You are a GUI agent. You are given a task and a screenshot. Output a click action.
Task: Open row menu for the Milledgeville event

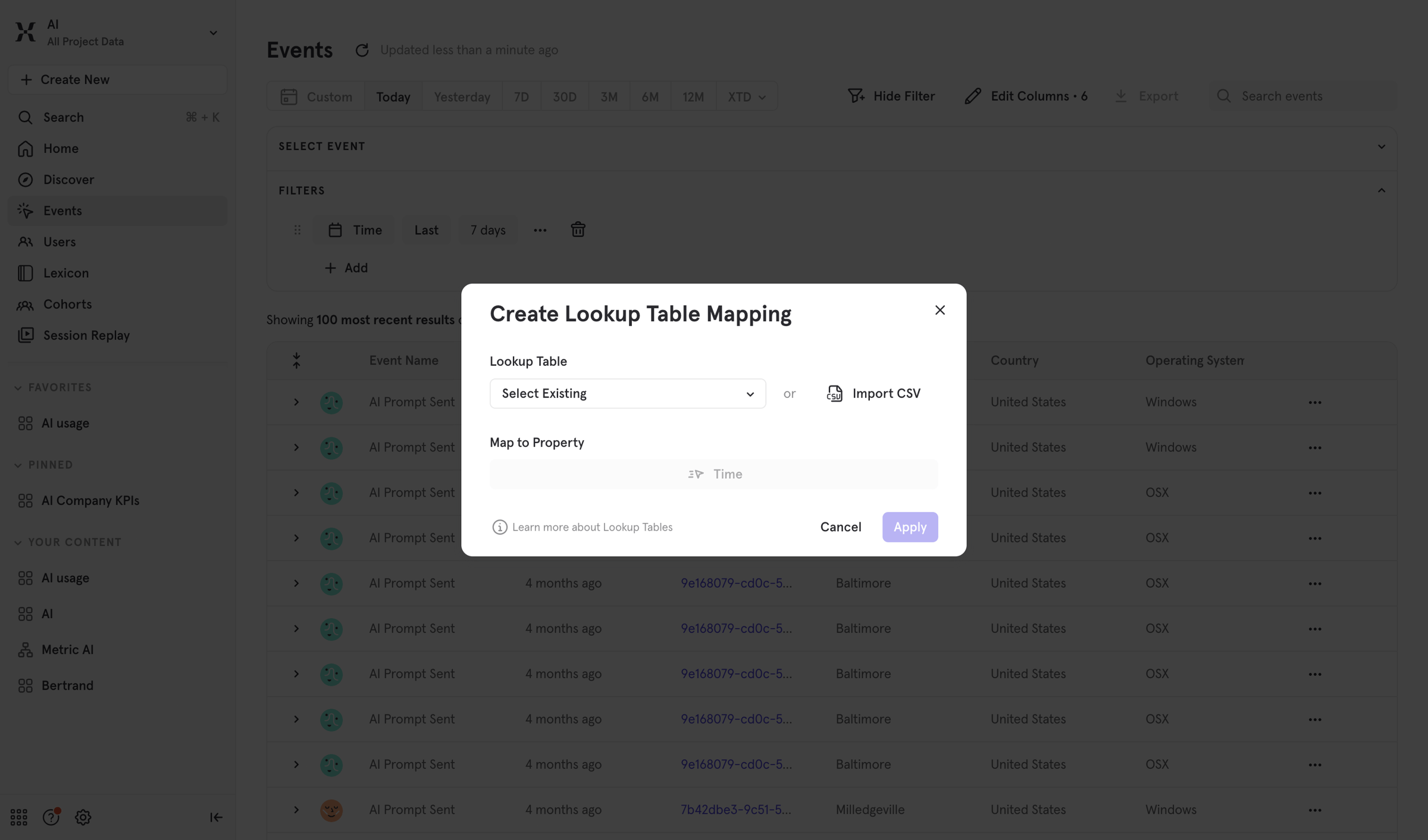click(x=1315, y=810)
